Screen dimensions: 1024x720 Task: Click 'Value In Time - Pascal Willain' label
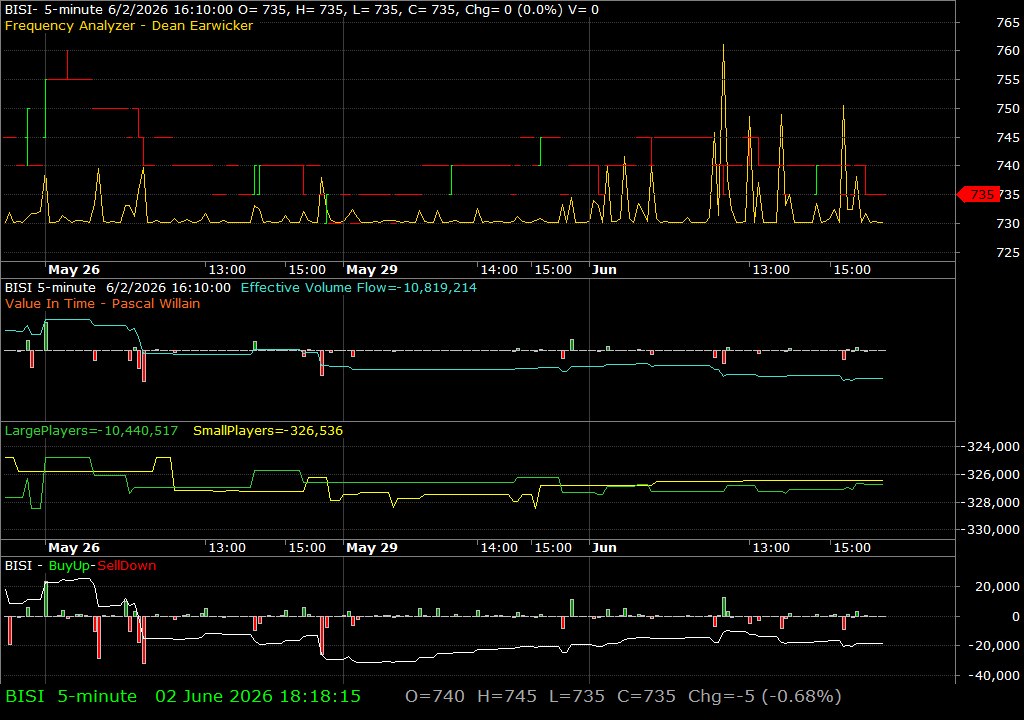103,303
